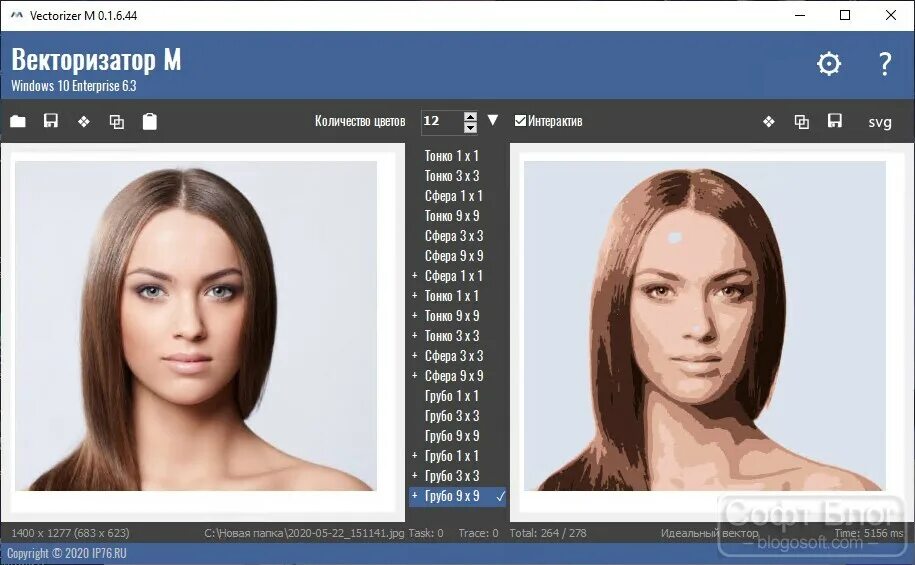
Task: Copy source image with left copy icon
Action: click(x=117, y=121)
